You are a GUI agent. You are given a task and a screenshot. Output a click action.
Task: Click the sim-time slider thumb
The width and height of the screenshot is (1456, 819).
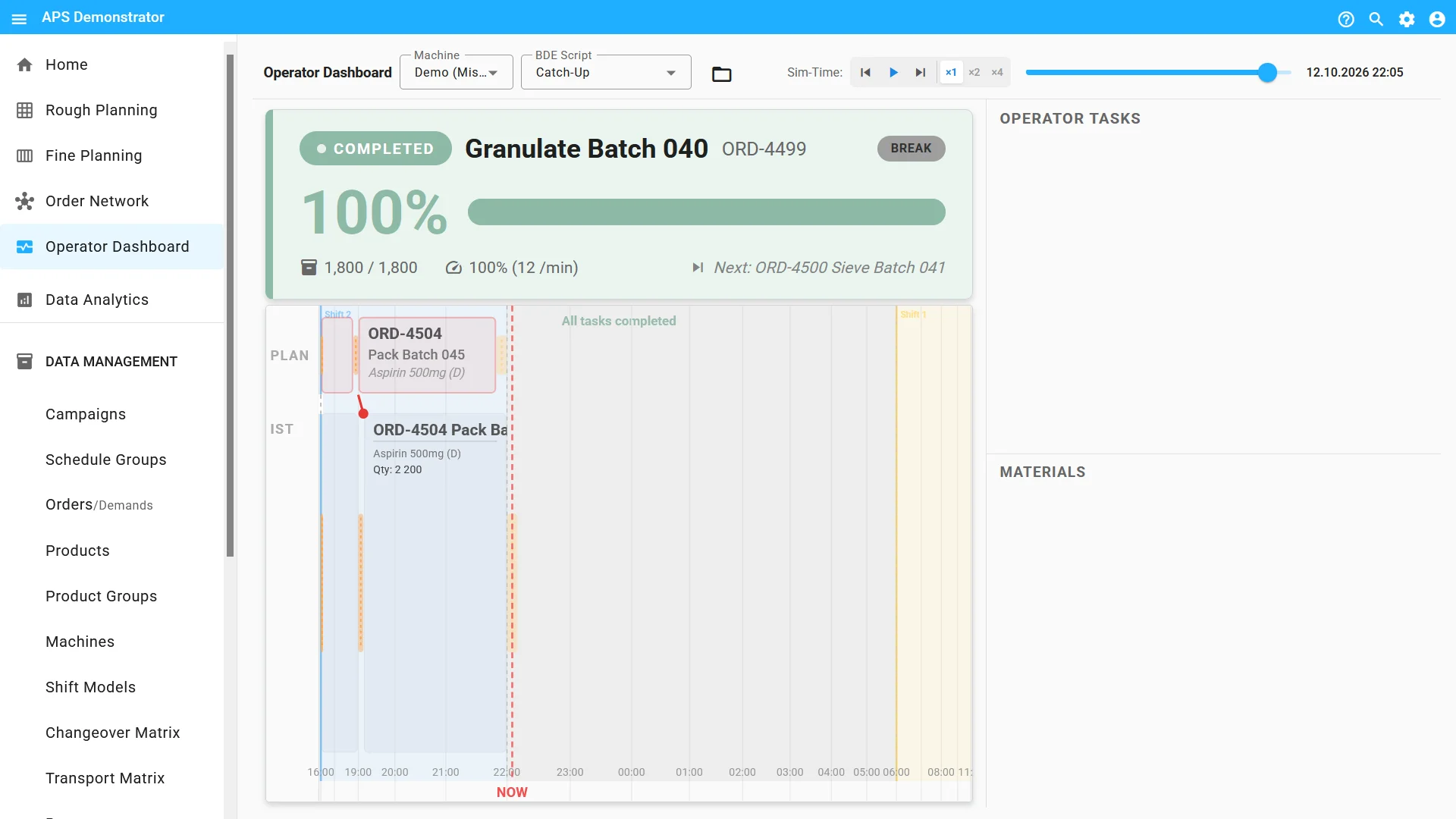(1267, 73)
